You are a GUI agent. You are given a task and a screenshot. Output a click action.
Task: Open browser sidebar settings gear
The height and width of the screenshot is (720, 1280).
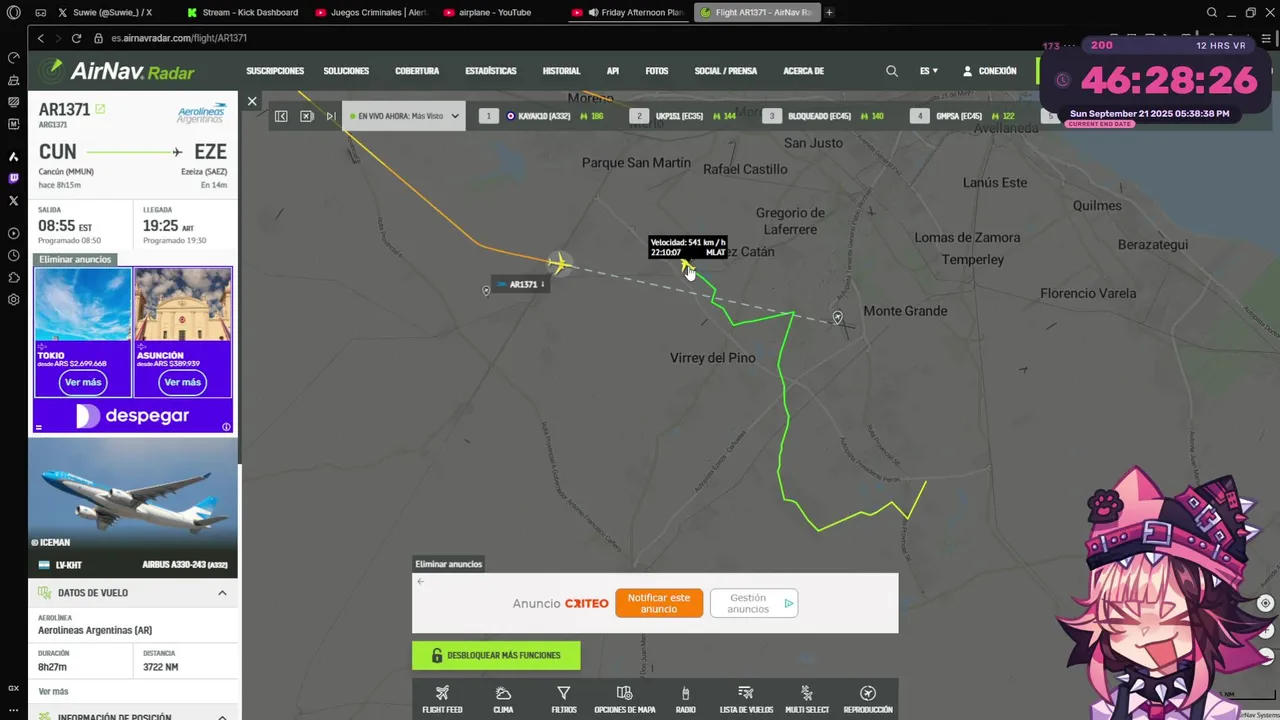(x=14, y=299)
